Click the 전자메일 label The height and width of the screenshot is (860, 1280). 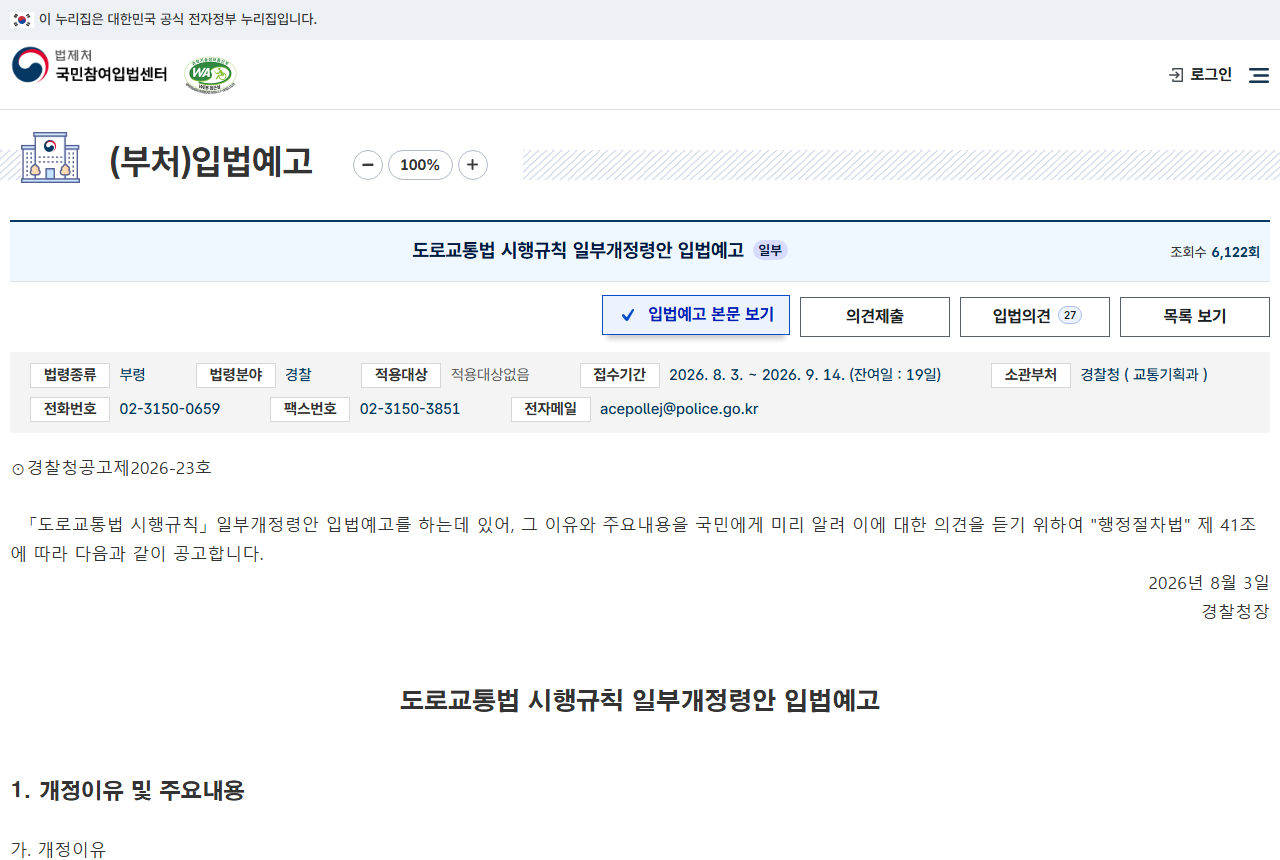pyautogui.click(x=551, y=409)
